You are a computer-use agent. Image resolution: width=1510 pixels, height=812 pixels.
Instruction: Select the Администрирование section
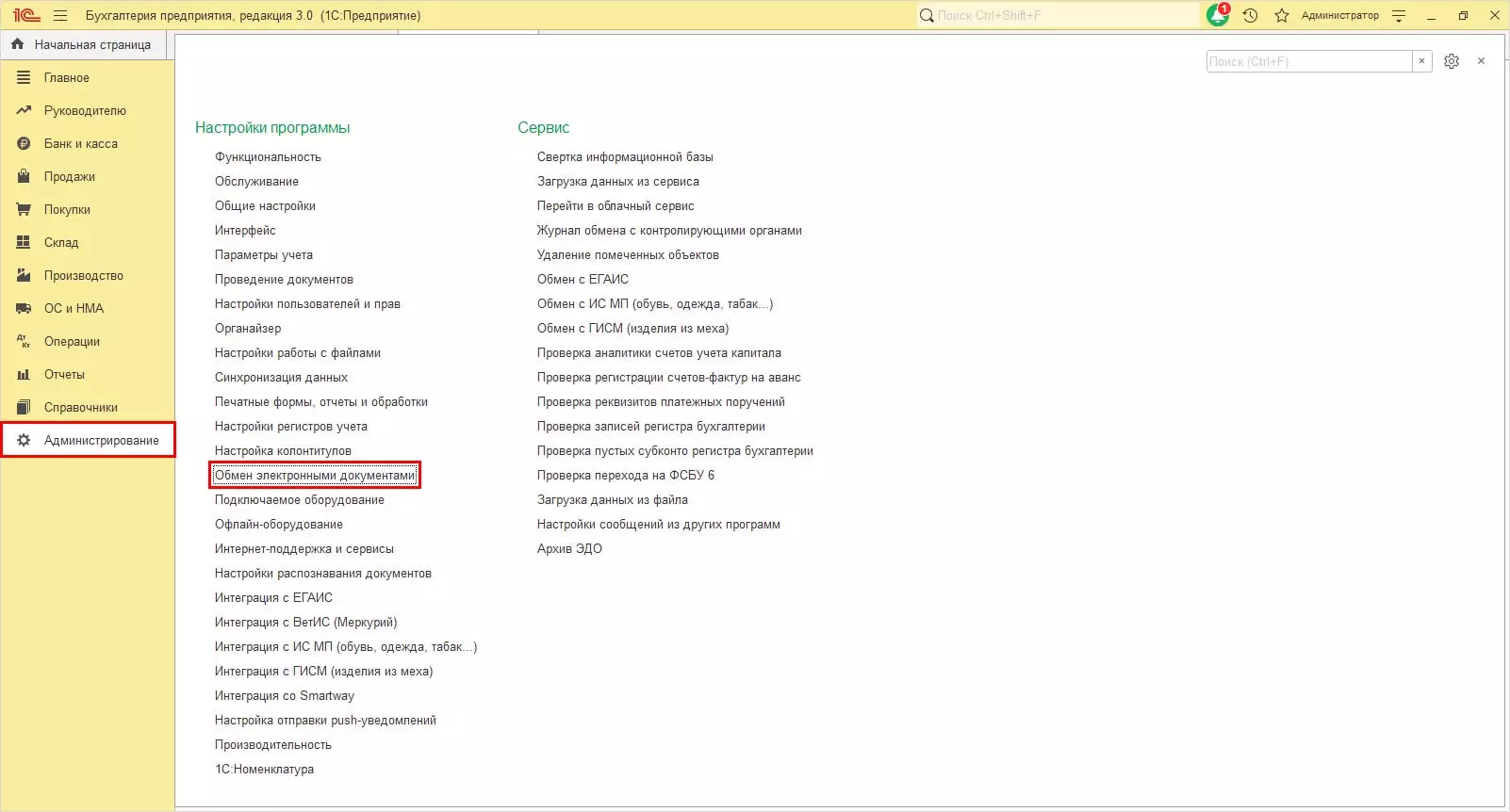pos(88,440)
